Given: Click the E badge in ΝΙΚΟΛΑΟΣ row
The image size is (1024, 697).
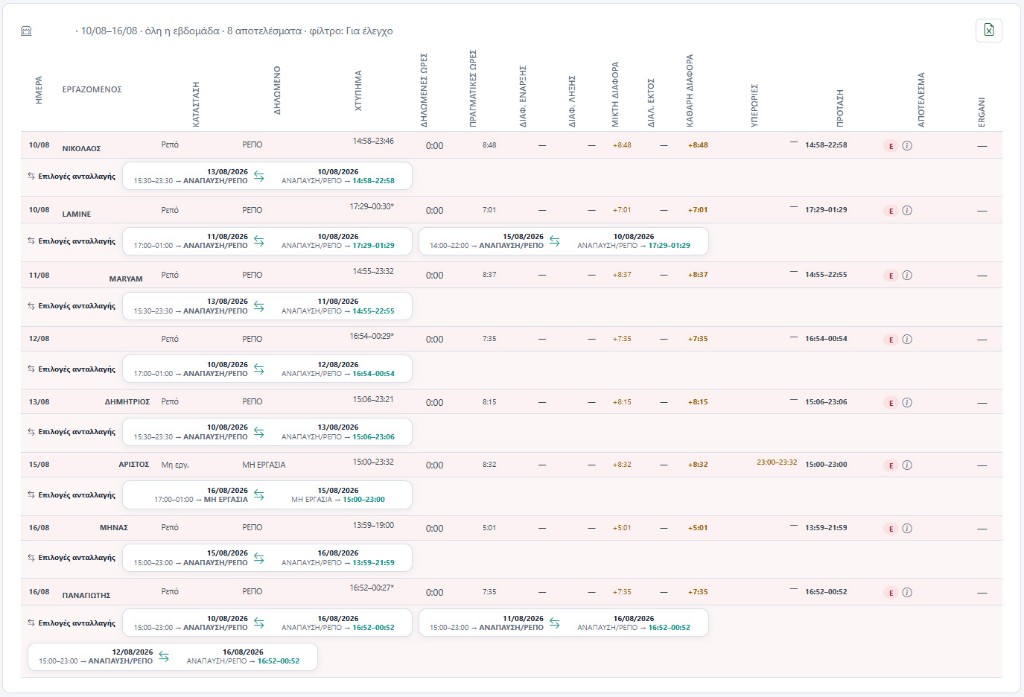Looking at the screenshot, I should (891, 146).
